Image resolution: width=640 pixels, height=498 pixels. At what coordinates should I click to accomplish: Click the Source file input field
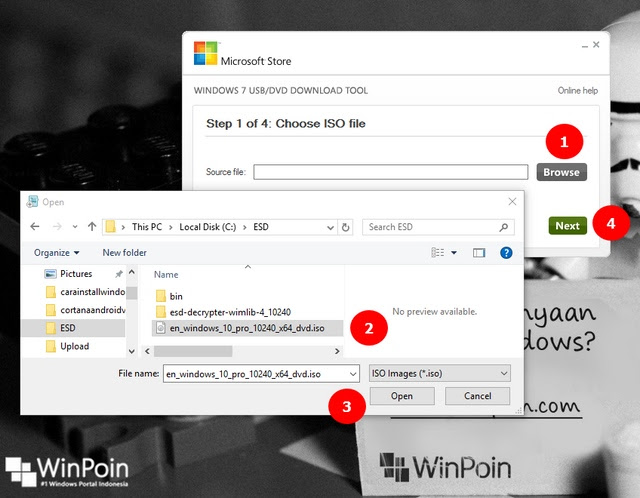(391, 172)
